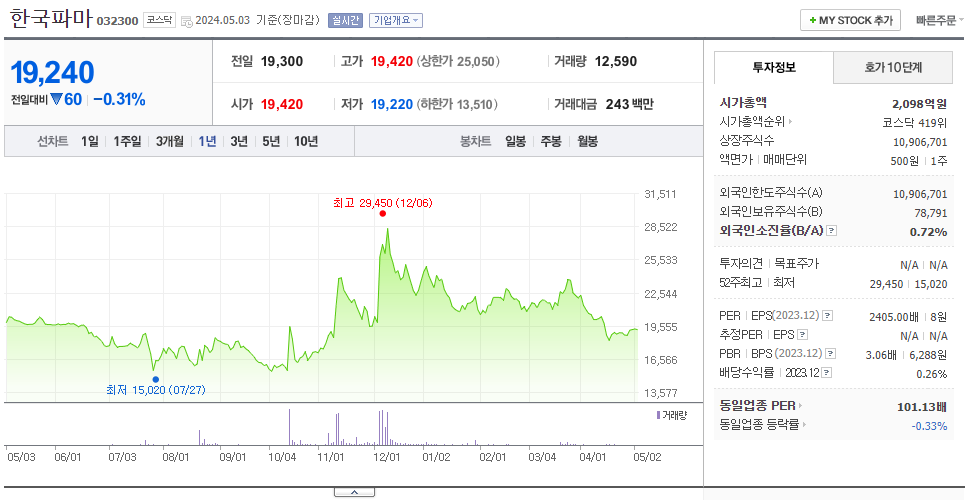Viewport: 968px width, 500px height.
Task: Click the 동일업종 등락률 value -0.33%
Action: 930,425
